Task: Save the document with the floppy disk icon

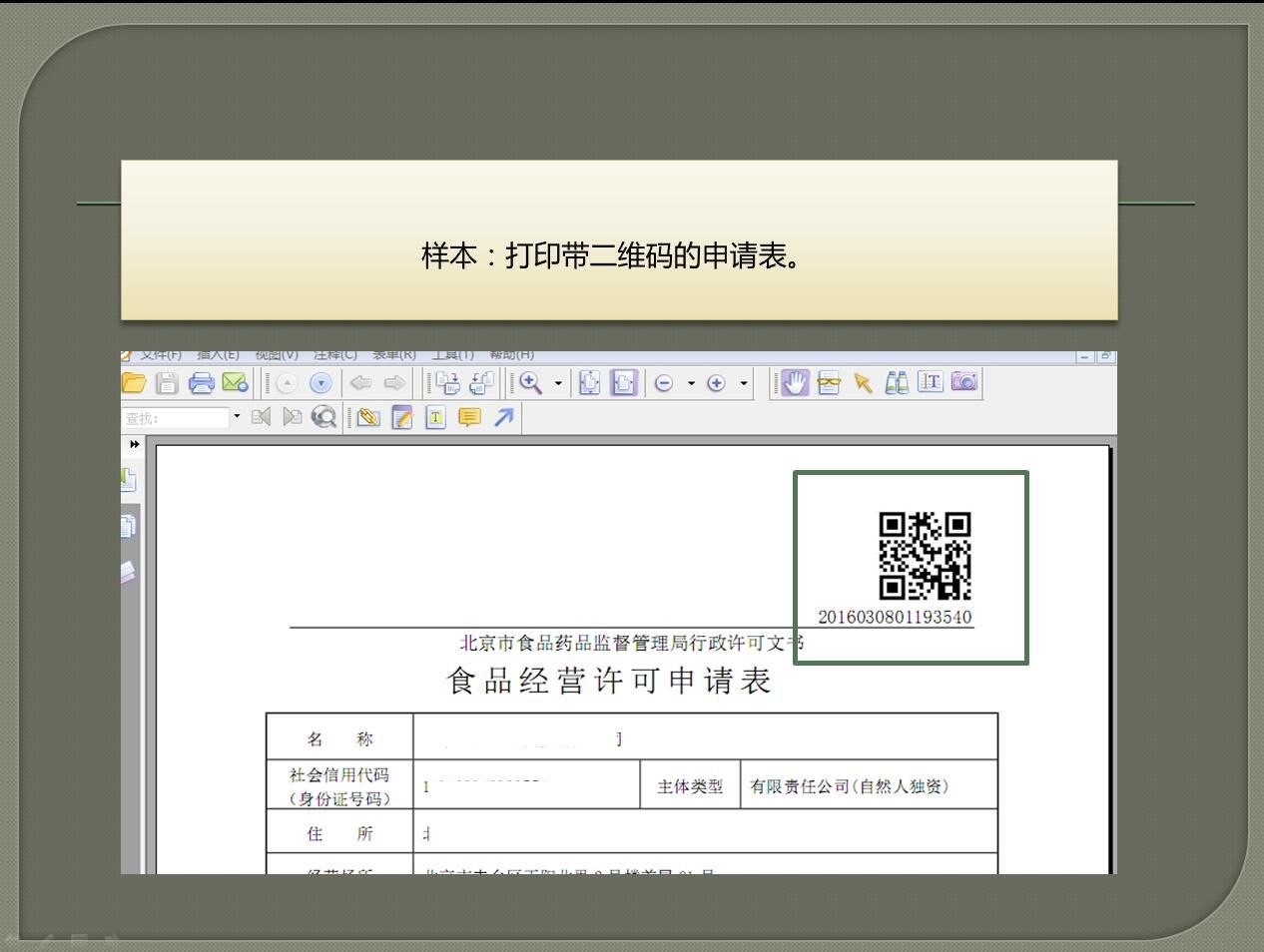Action: pos(167,382)
